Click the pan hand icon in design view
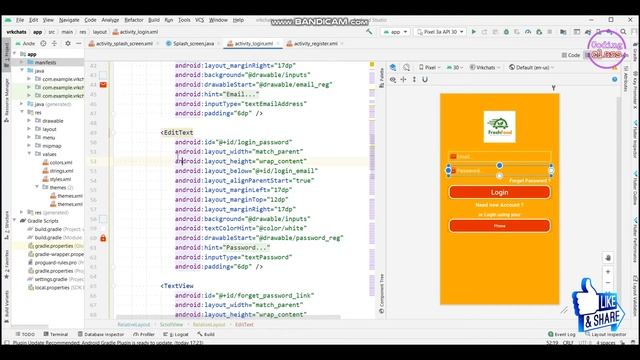The height and width of the screenshot is (360, 640). [608, 258]
